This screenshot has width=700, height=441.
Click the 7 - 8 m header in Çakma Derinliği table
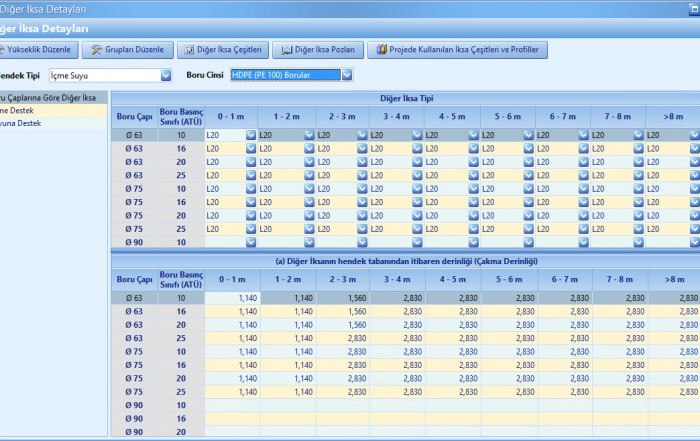tap(619, 280)
